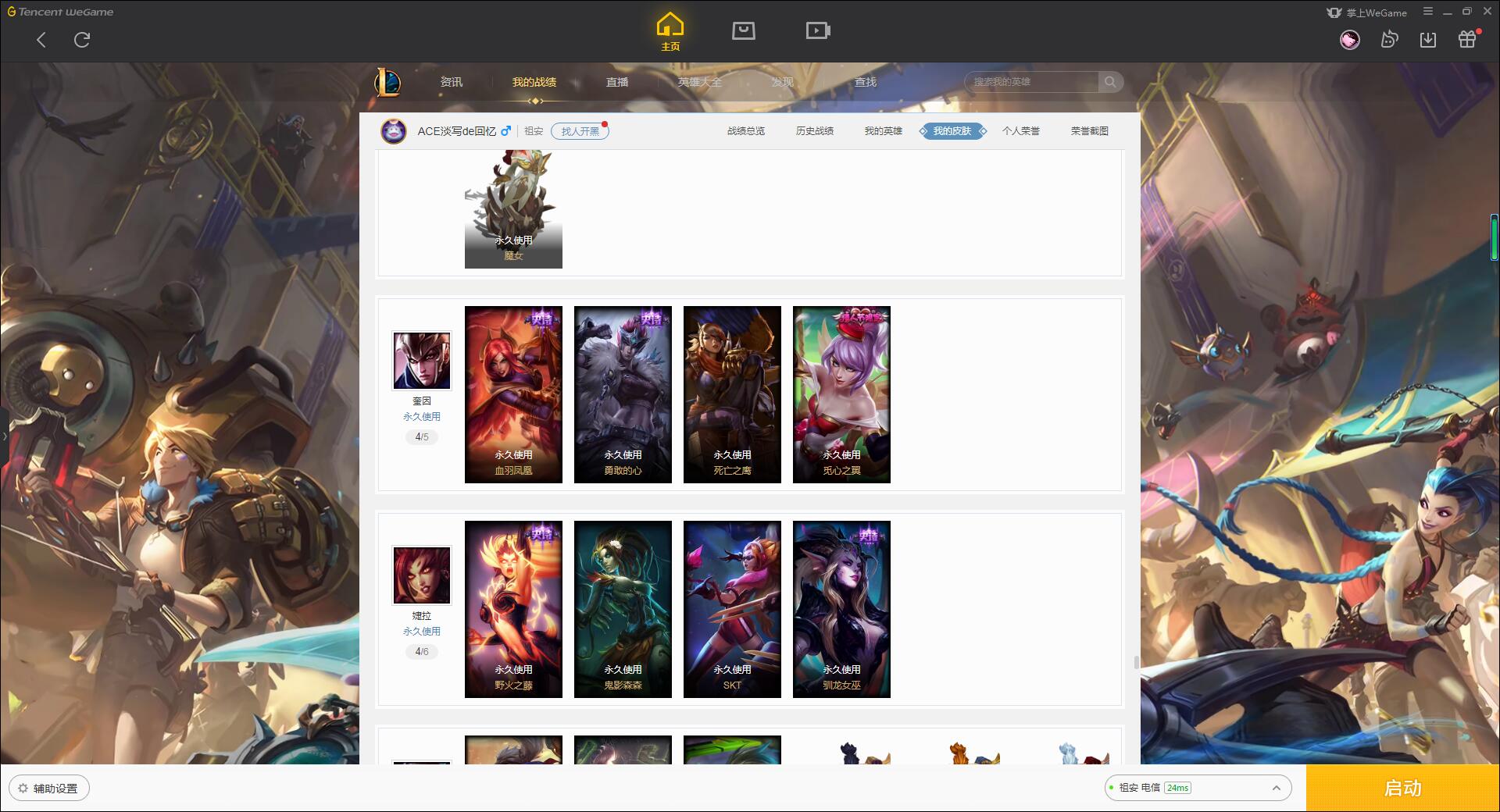
Task: Click the 奎因 champion portrait
Action: click(x=422, y=361)
